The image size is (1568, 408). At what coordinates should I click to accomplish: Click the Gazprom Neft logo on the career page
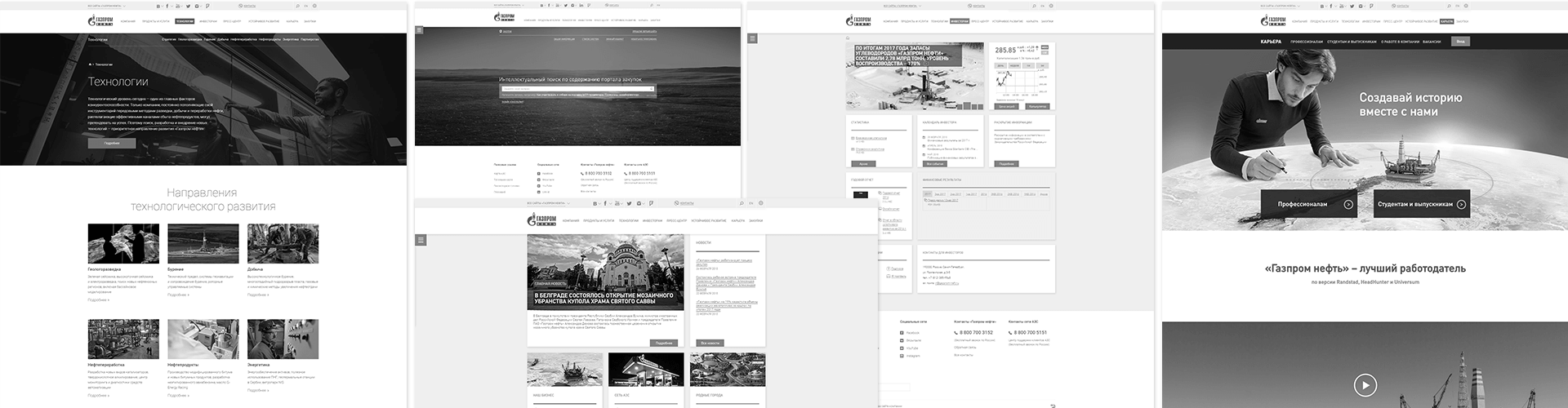[1273, 21]
